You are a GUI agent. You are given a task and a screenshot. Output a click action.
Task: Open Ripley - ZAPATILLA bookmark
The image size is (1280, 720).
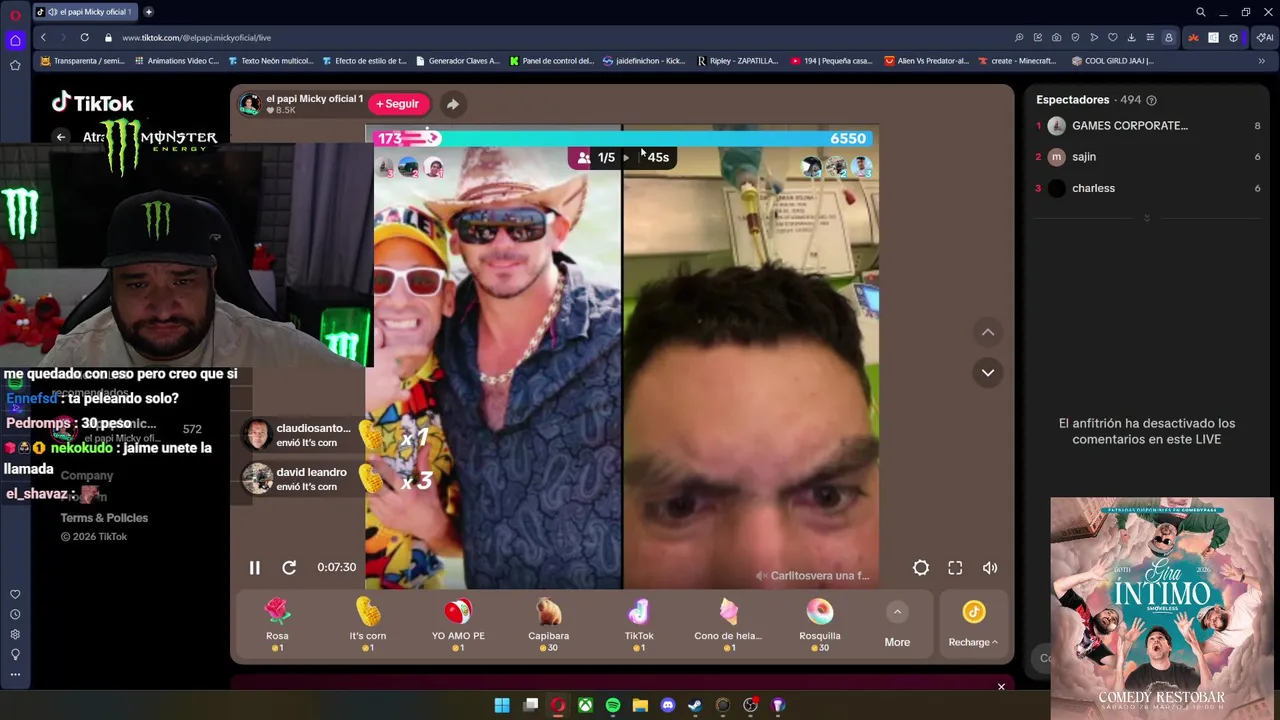738,61
